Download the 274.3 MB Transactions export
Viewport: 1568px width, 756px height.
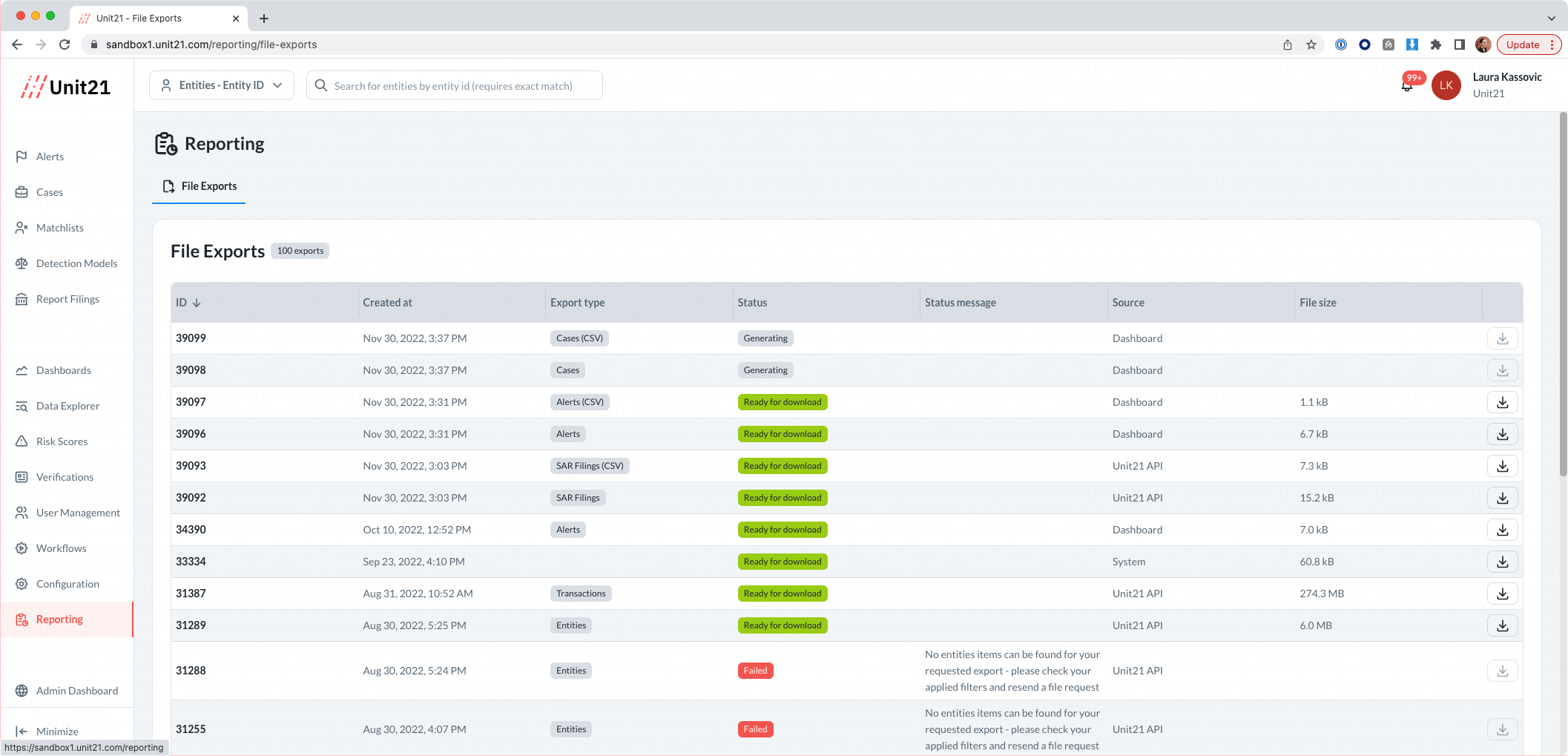(x=1502, y=594)
